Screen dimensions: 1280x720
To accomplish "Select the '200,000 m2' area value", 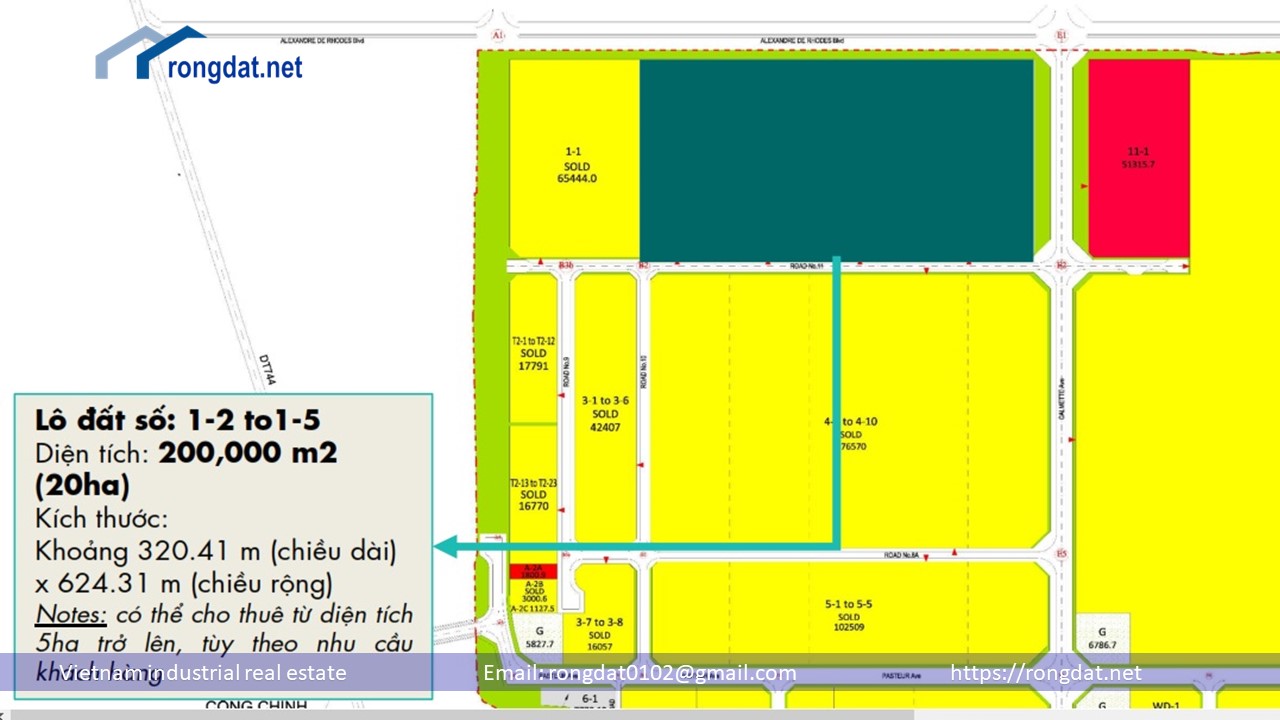I will click(x=248, y=453).
